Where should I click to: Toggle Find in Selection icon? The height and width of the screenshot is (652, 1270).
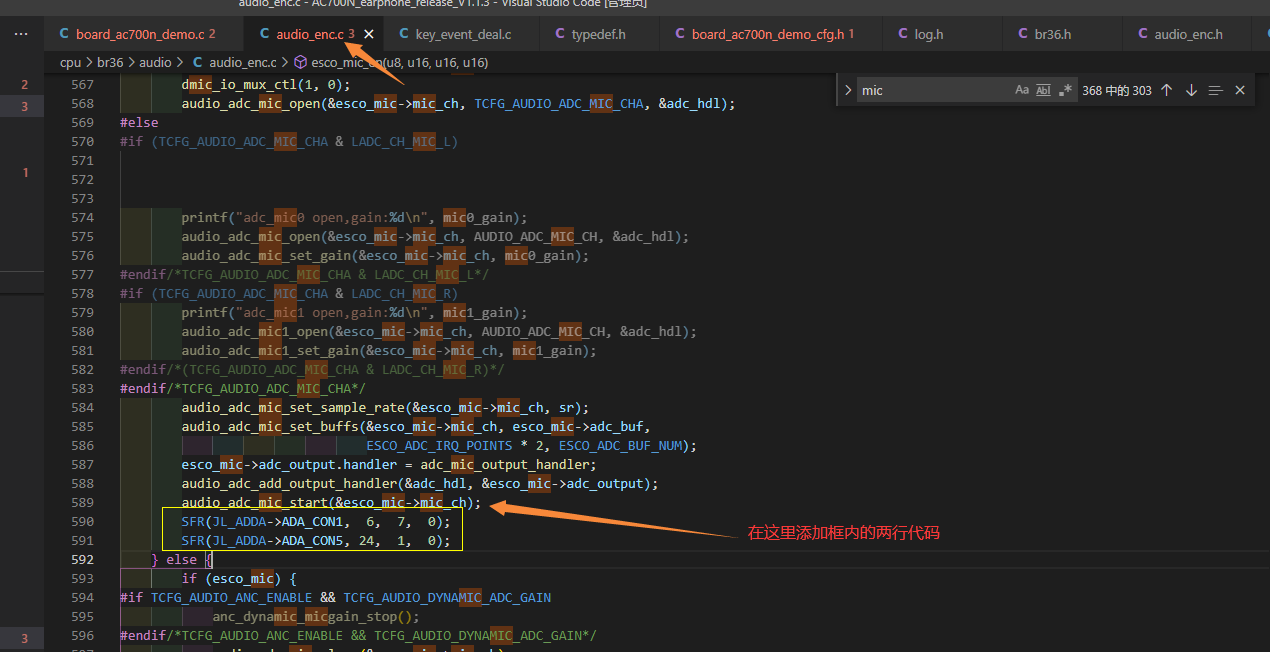[x=1215, y=90]
